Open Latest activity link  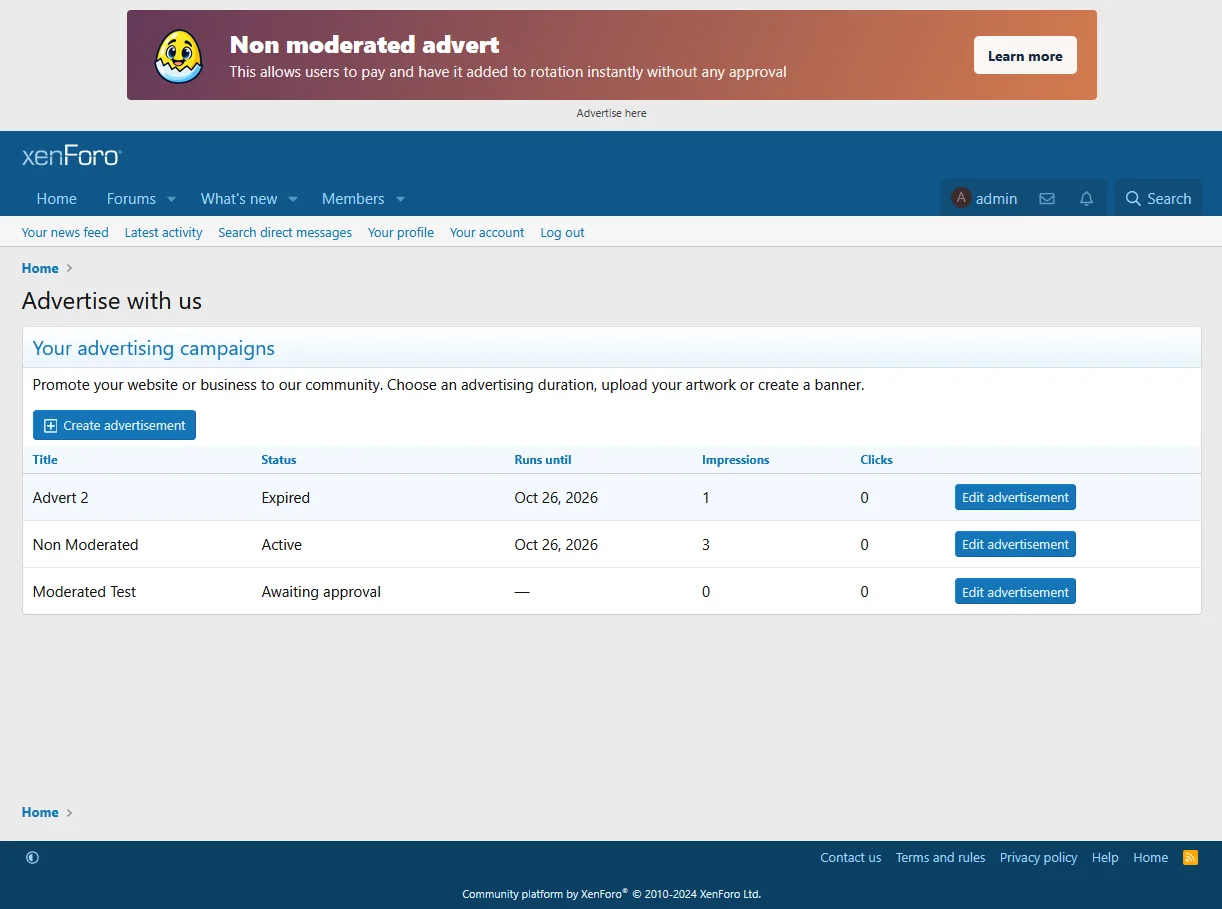point(163,232)
